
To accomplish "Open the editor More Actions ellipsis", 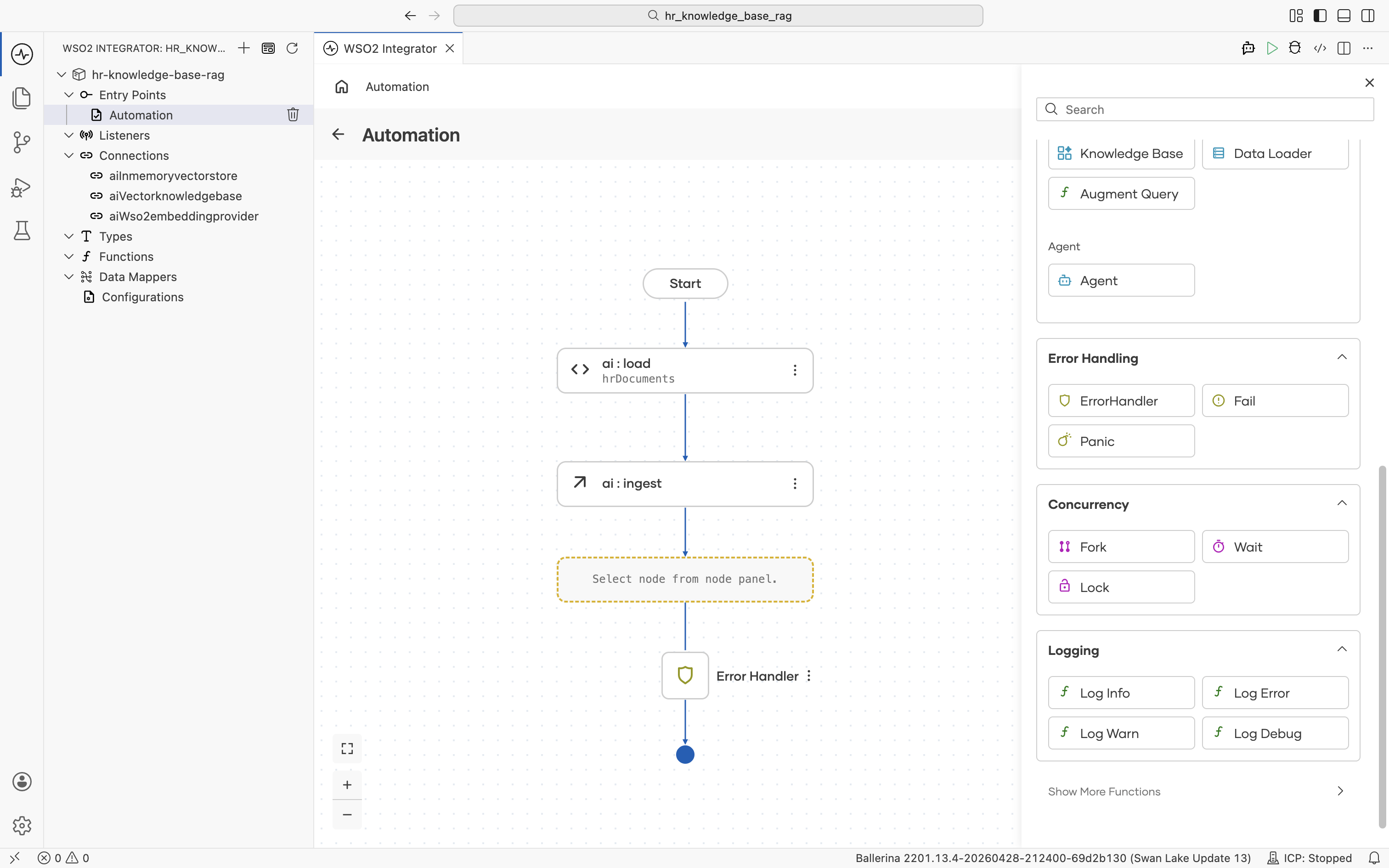I will coord(1368,48).
